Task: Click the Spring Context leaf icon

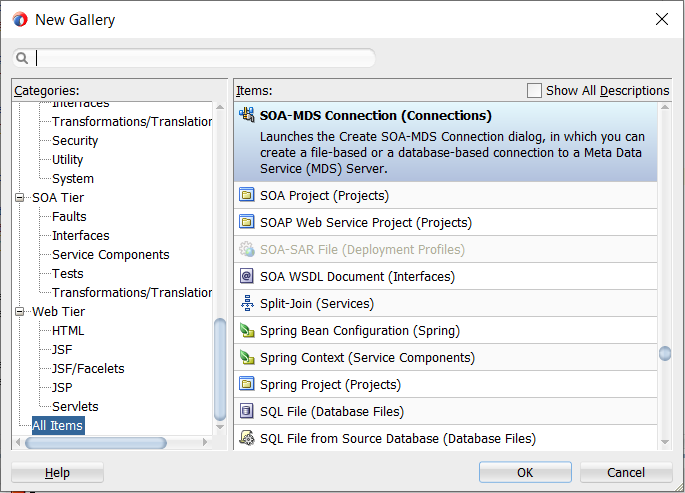Action: click(247, 358)
